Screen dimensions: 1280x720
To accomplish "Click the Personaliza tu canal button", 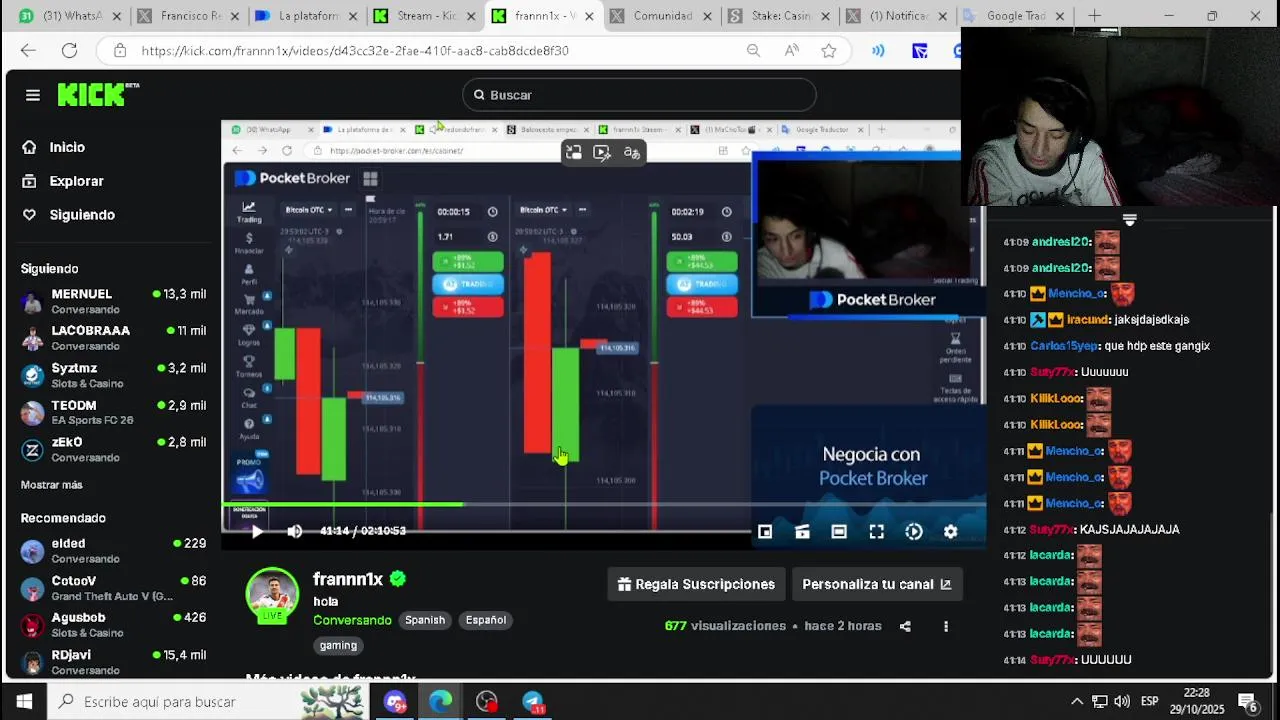I will tap(876, 584).
